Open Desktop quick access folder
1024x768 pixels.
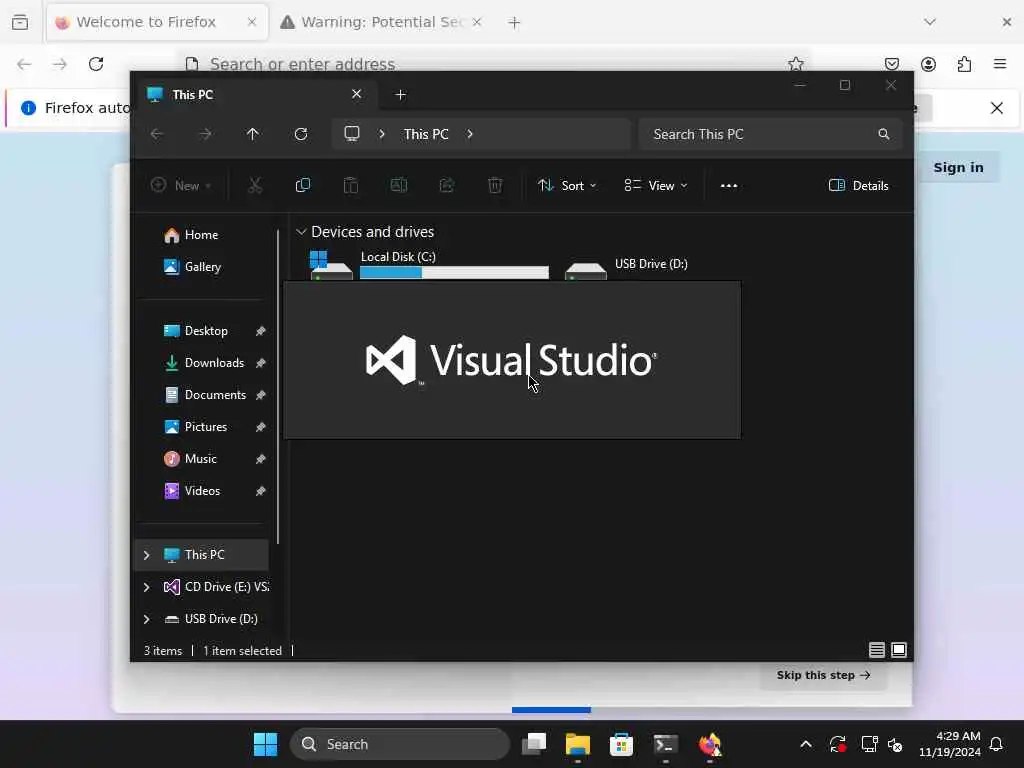206,330
